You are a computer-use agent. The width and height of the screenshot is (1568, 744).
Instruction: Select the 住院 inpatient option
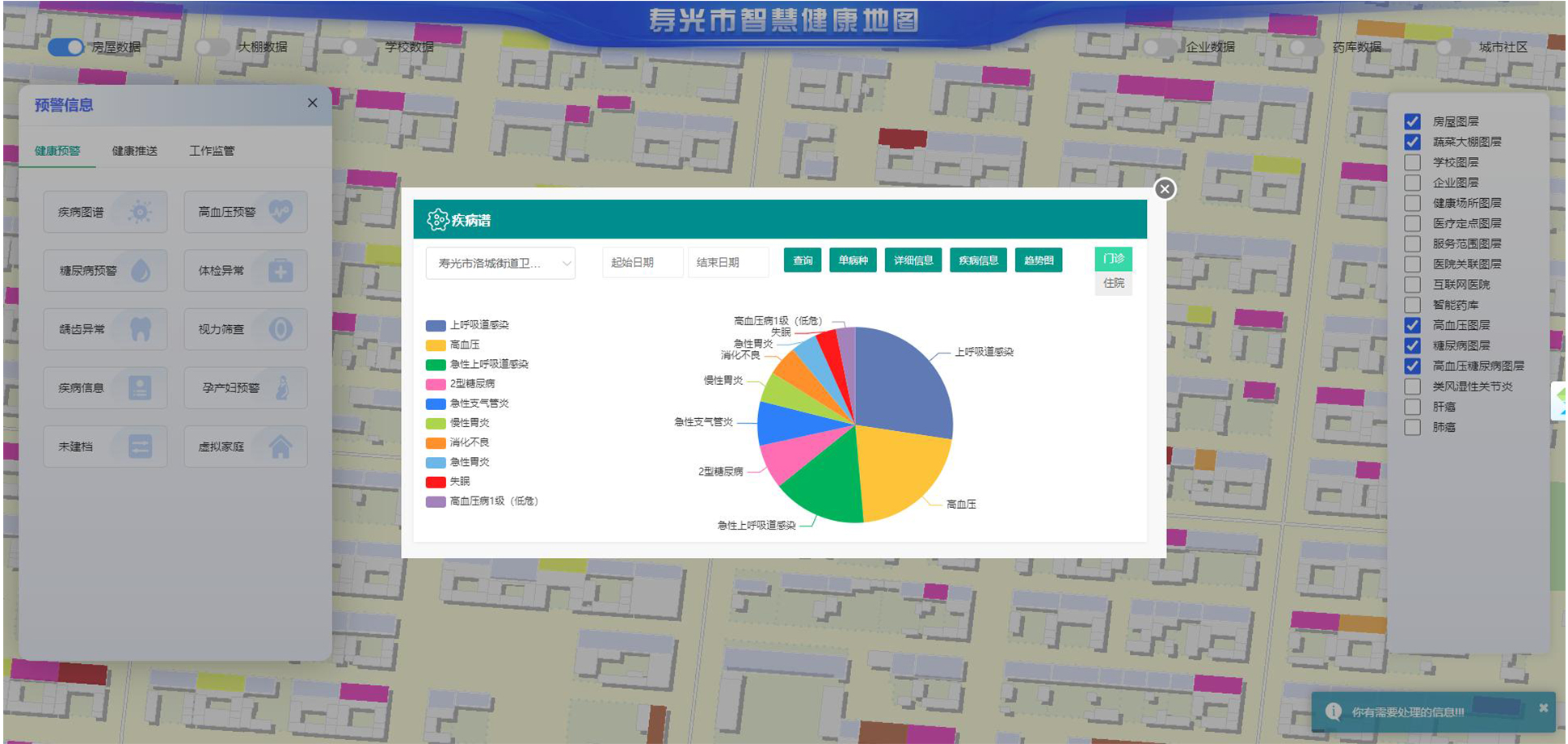tap(1113, 283)
